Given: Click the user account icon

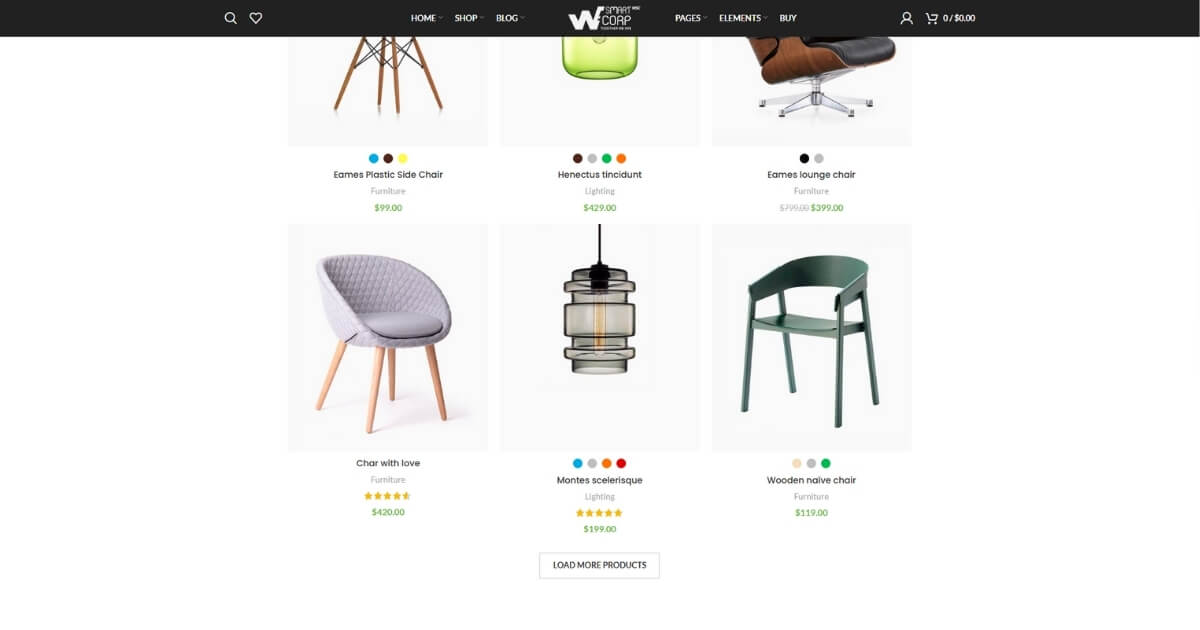Looking at the screenshot, I should [x=906, y=18].
